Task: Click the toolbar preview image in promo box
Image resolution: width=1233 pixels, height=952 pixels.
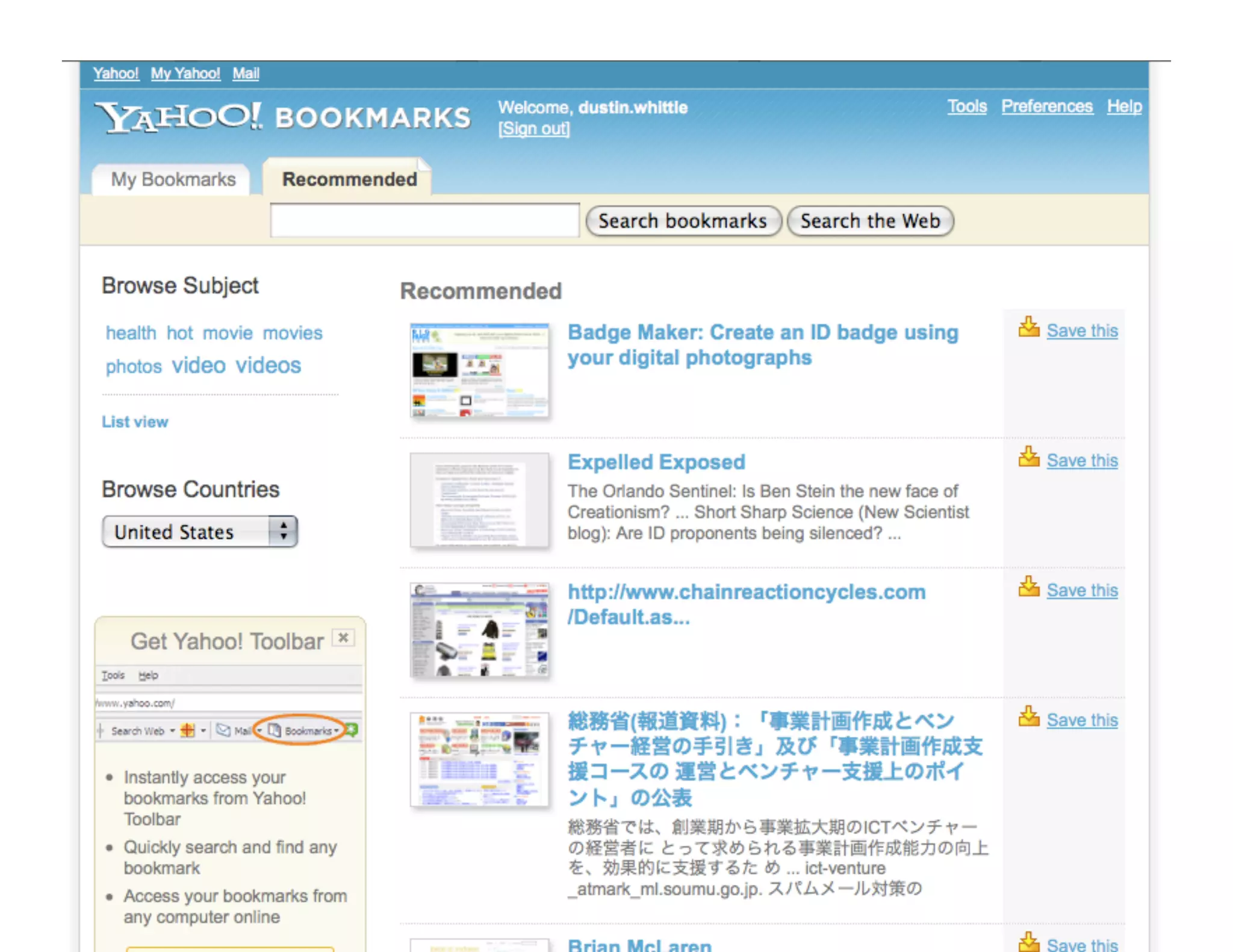Action: (229, 704)
